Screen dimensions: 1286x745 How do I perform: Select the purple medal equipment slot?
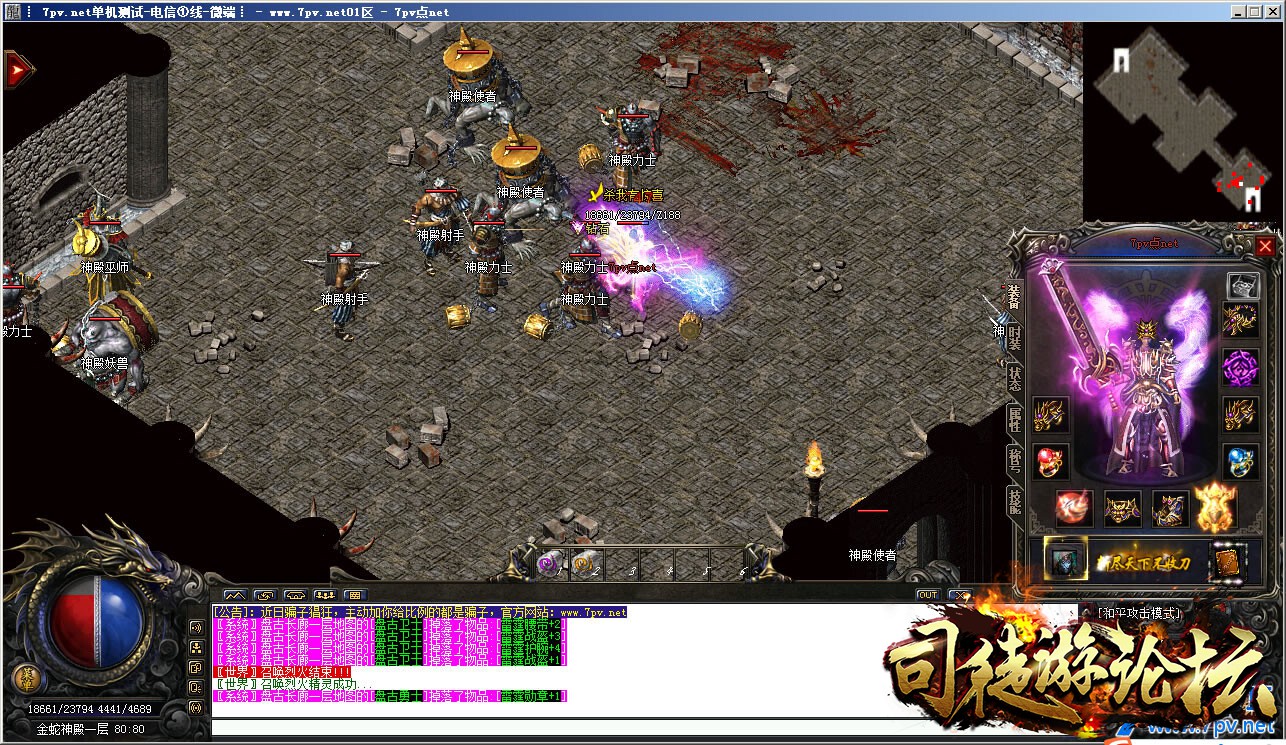(1241, 368)
